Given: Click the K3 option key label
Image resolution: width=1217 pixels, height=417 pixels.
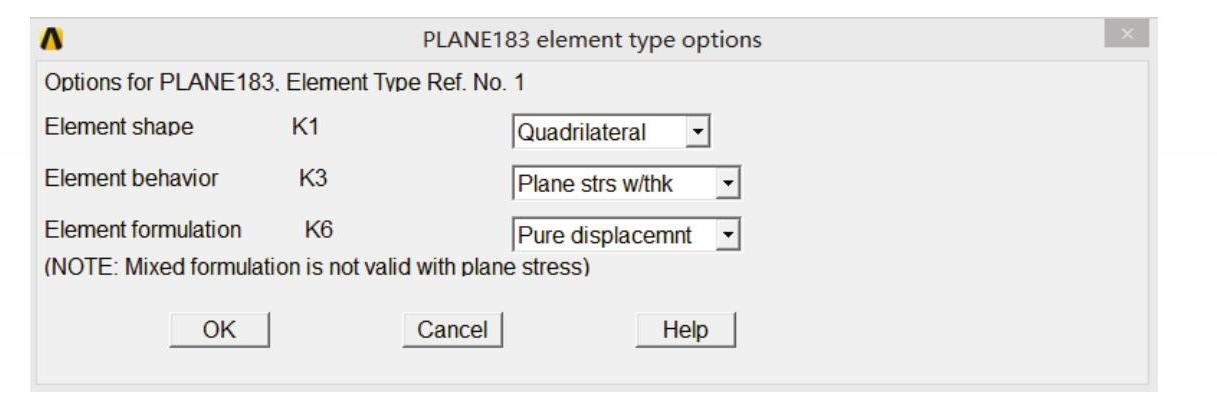Looking at the screenshot, I should [312, 178].
